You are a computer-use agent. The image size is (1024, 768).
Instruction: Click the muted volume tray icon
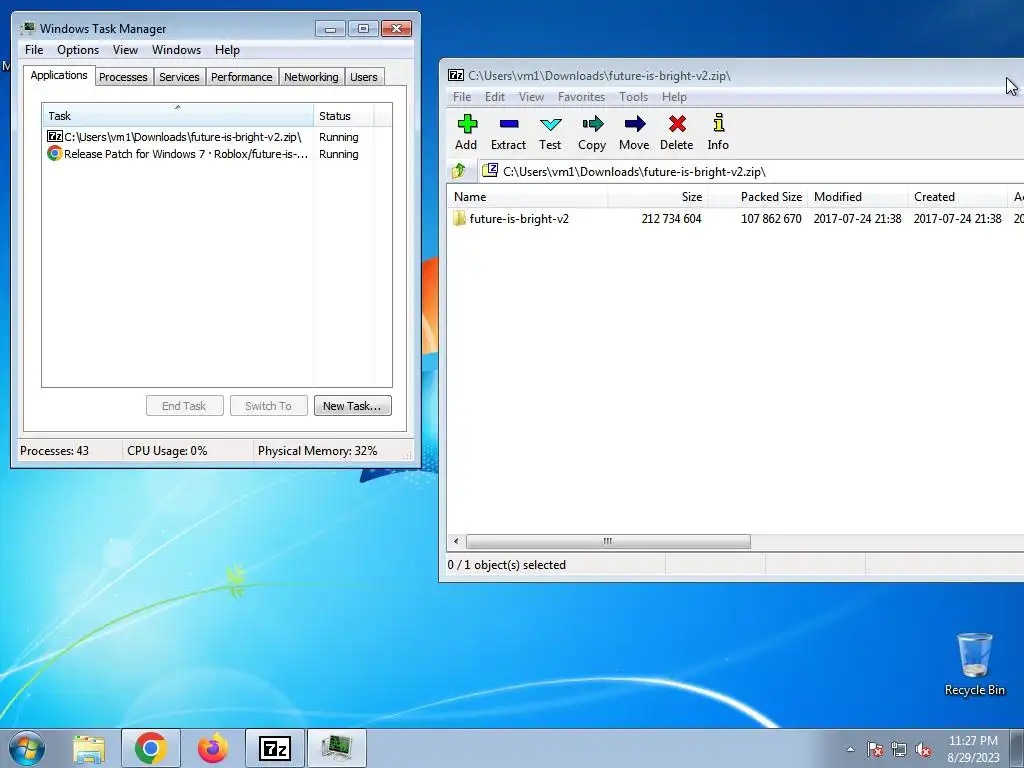point(923,749)
